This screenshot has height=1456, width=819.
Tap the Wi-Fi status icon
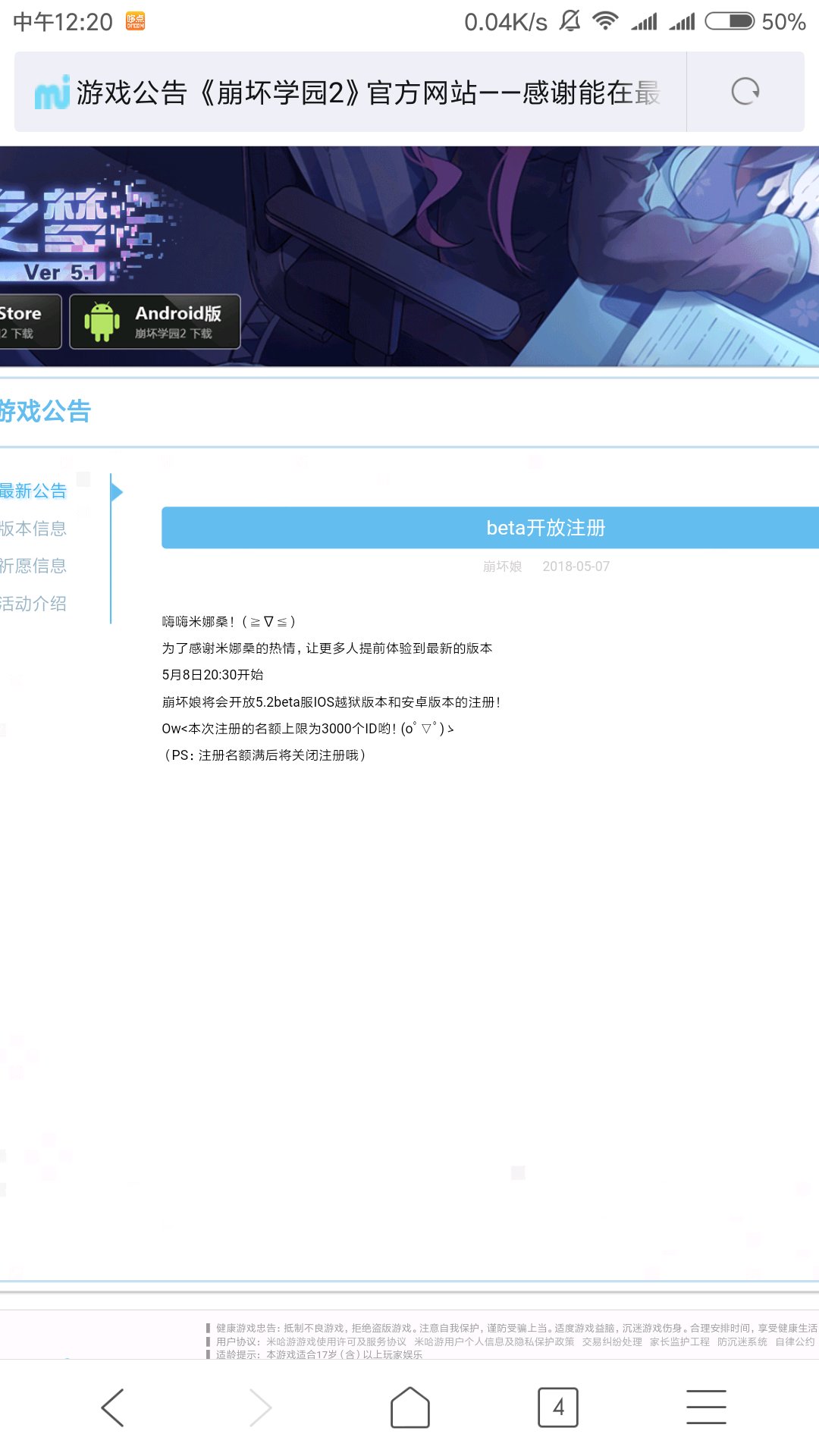tap(605, 21)
